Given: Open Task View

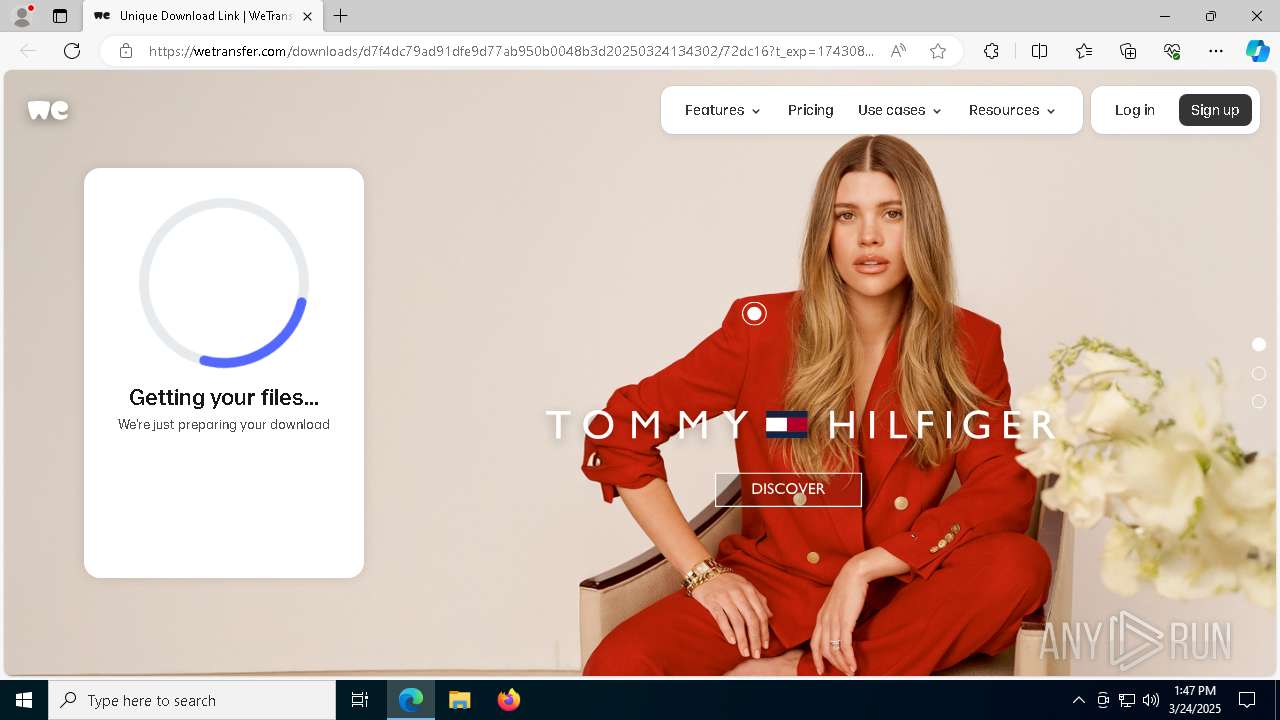Looking at the screenshot, I should coord(360,700).
